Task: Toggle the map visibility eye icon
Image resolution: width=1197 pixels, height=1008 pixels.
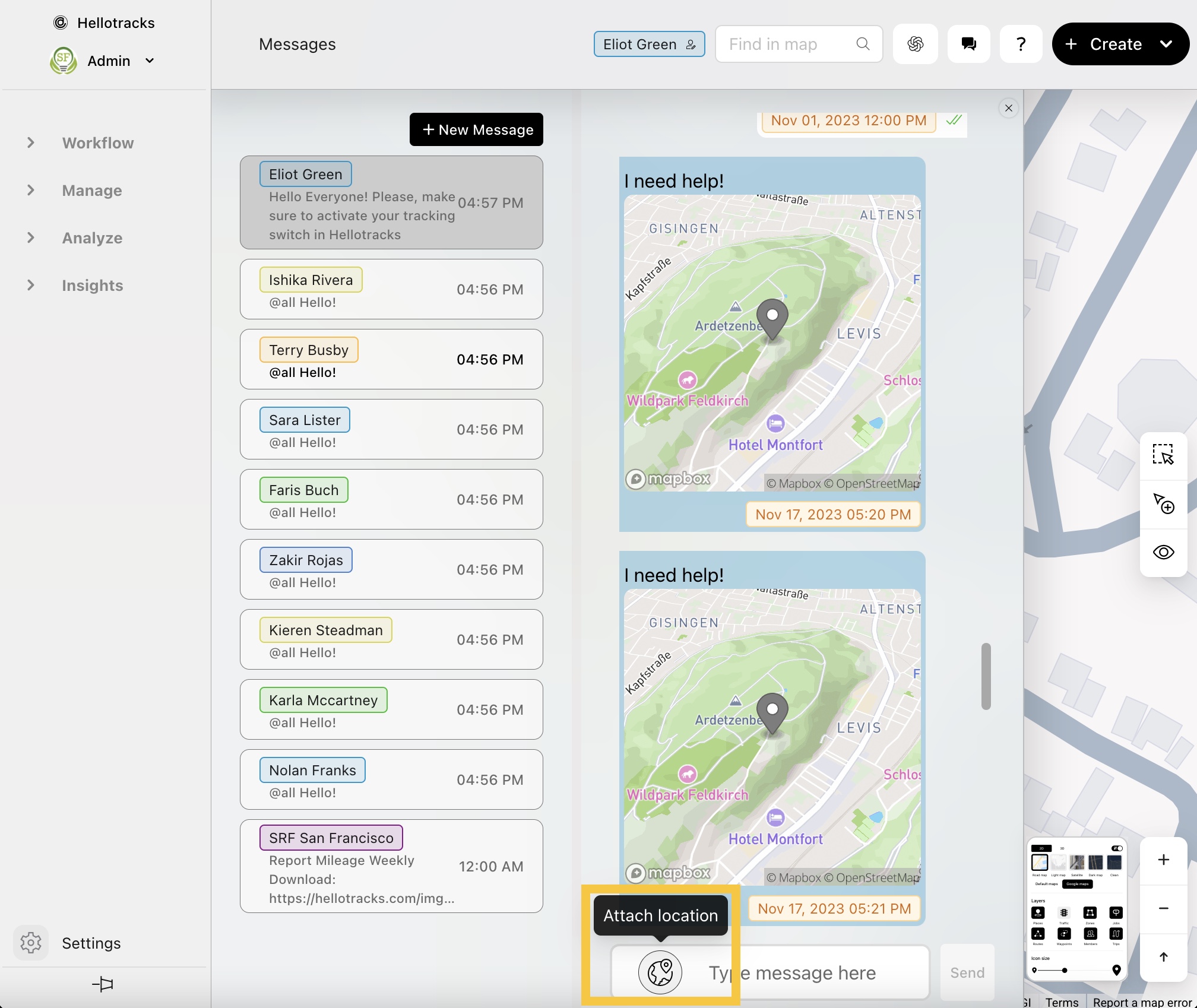Action: pos(1163,553)
